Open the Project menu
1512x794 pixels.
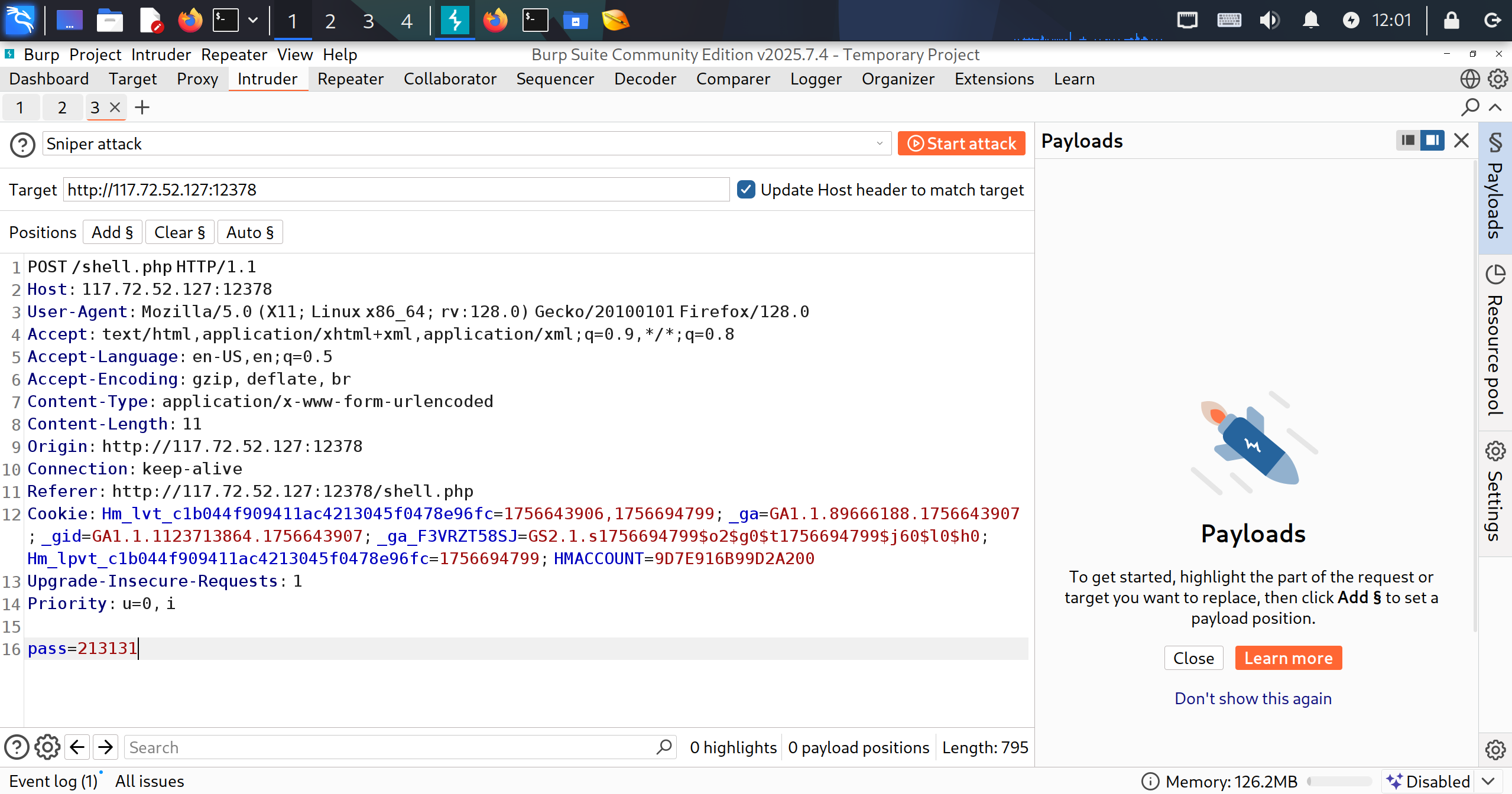pos(95,55)
